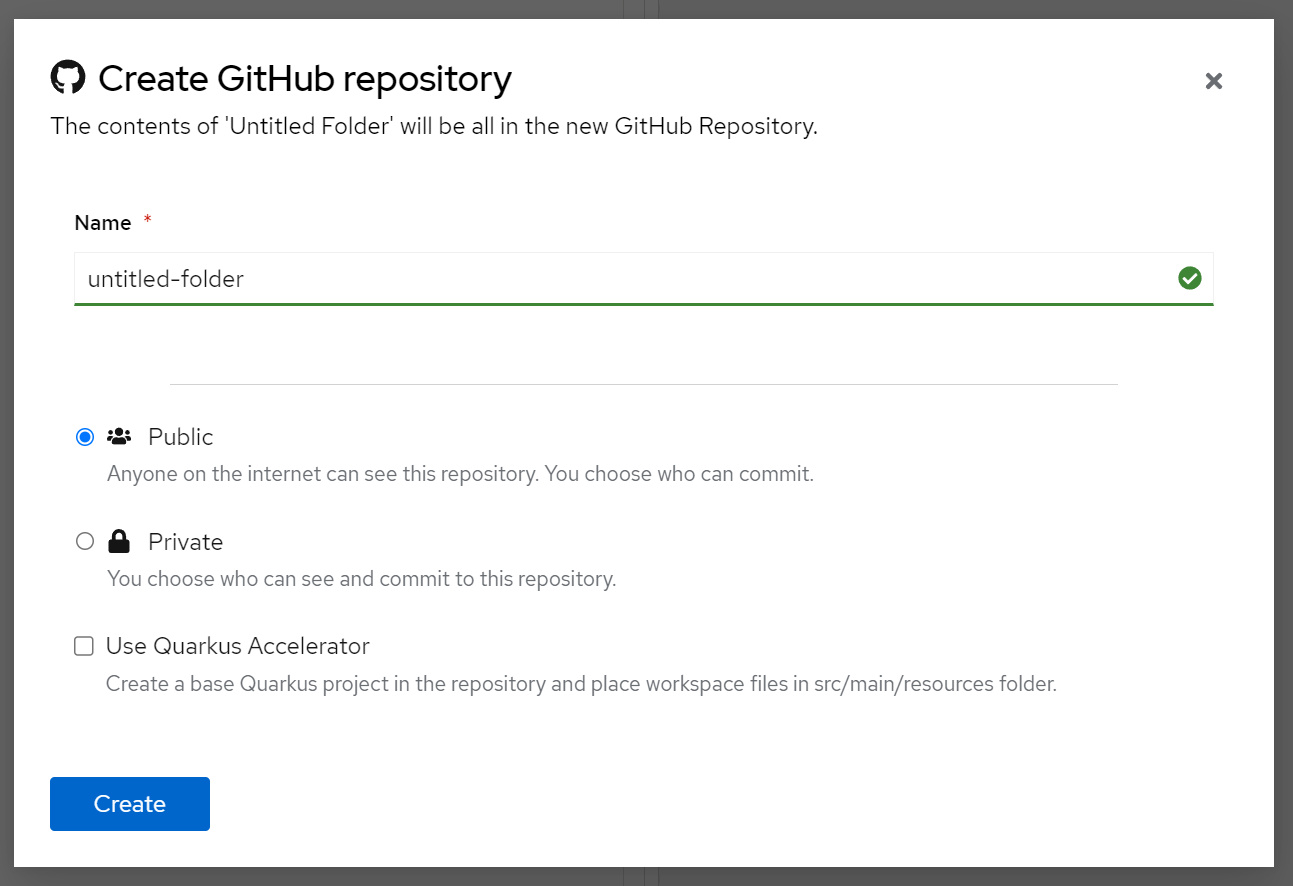The height and width of the screenshot is (886, 1293).
Task: Click the Name field label
Action: point(102,222)
